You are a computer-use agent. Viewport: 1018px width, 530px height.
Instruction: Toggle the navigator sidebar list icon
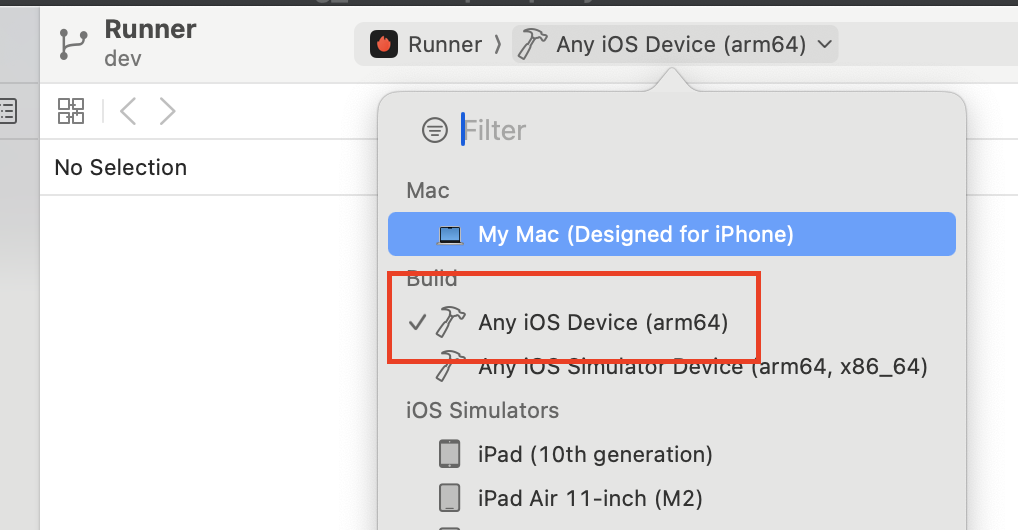point(8,111)
